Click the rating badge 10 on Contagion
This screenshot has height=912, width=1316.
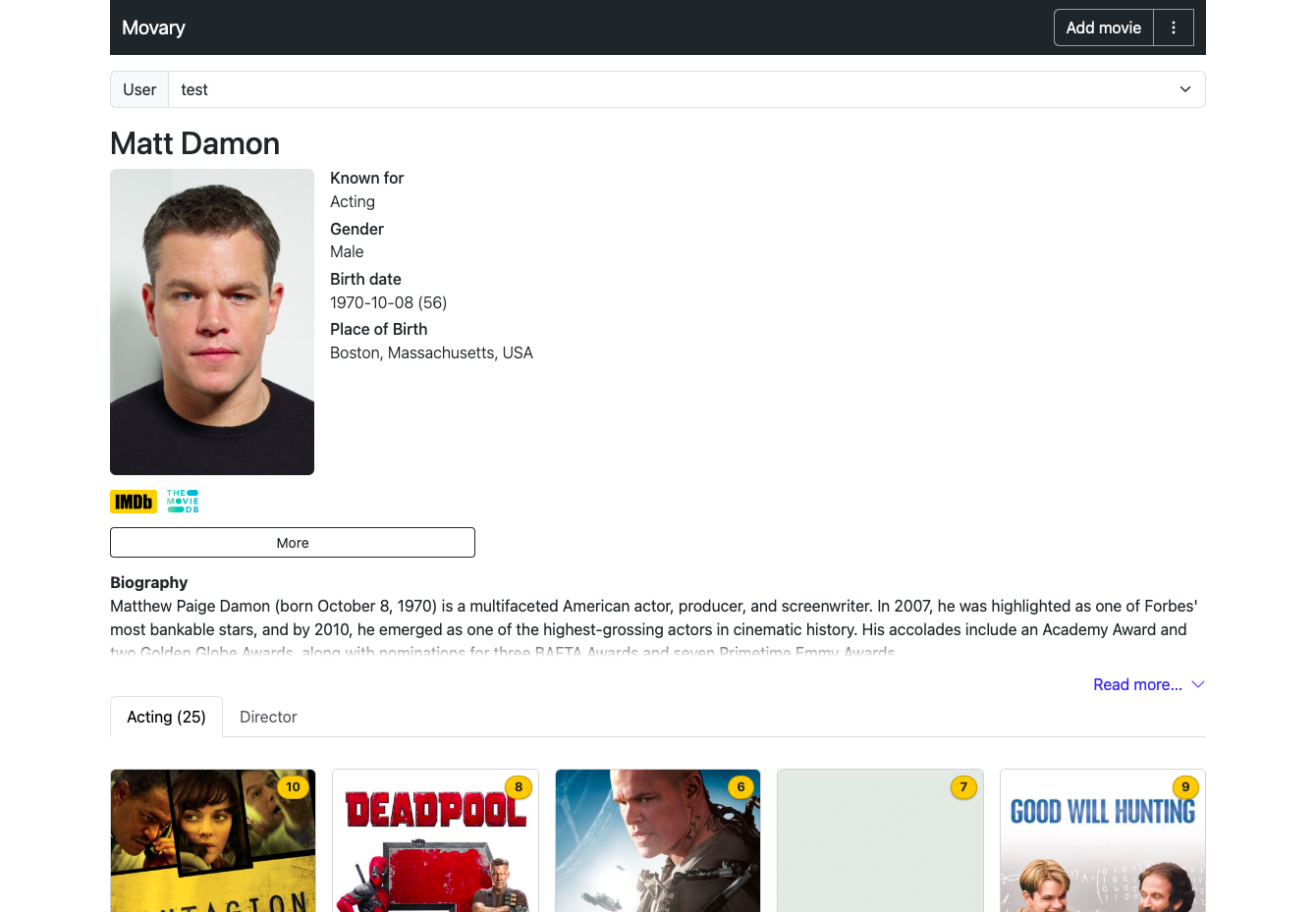point(293,786)
